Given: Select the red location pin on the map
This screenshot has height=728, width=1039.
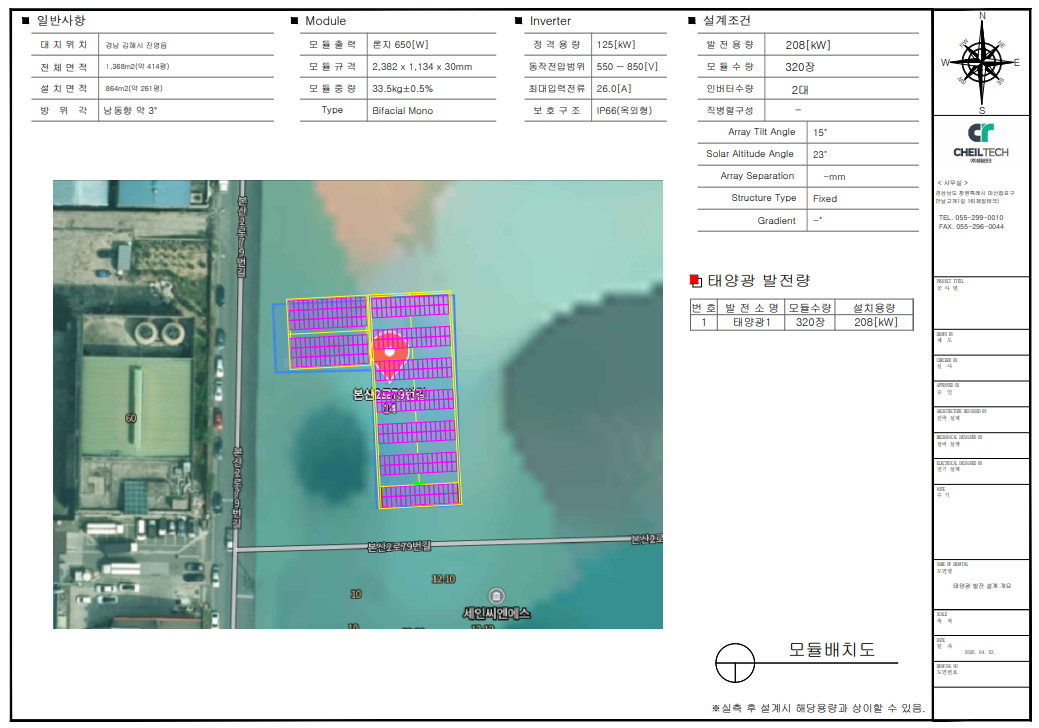Looking at the screenshot, I should [389, 352].
